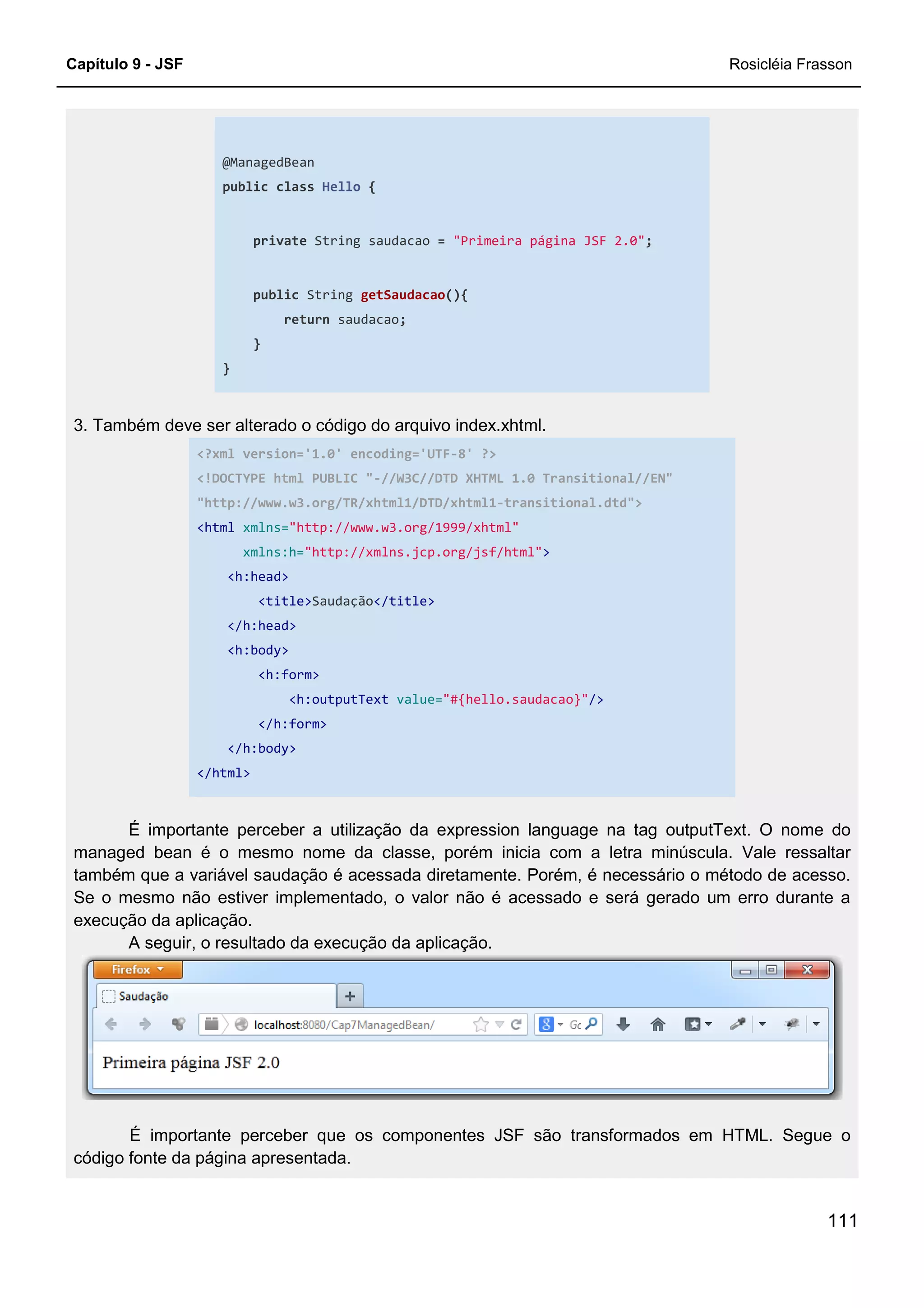Go back with the back arrow

pos(111,1024)
